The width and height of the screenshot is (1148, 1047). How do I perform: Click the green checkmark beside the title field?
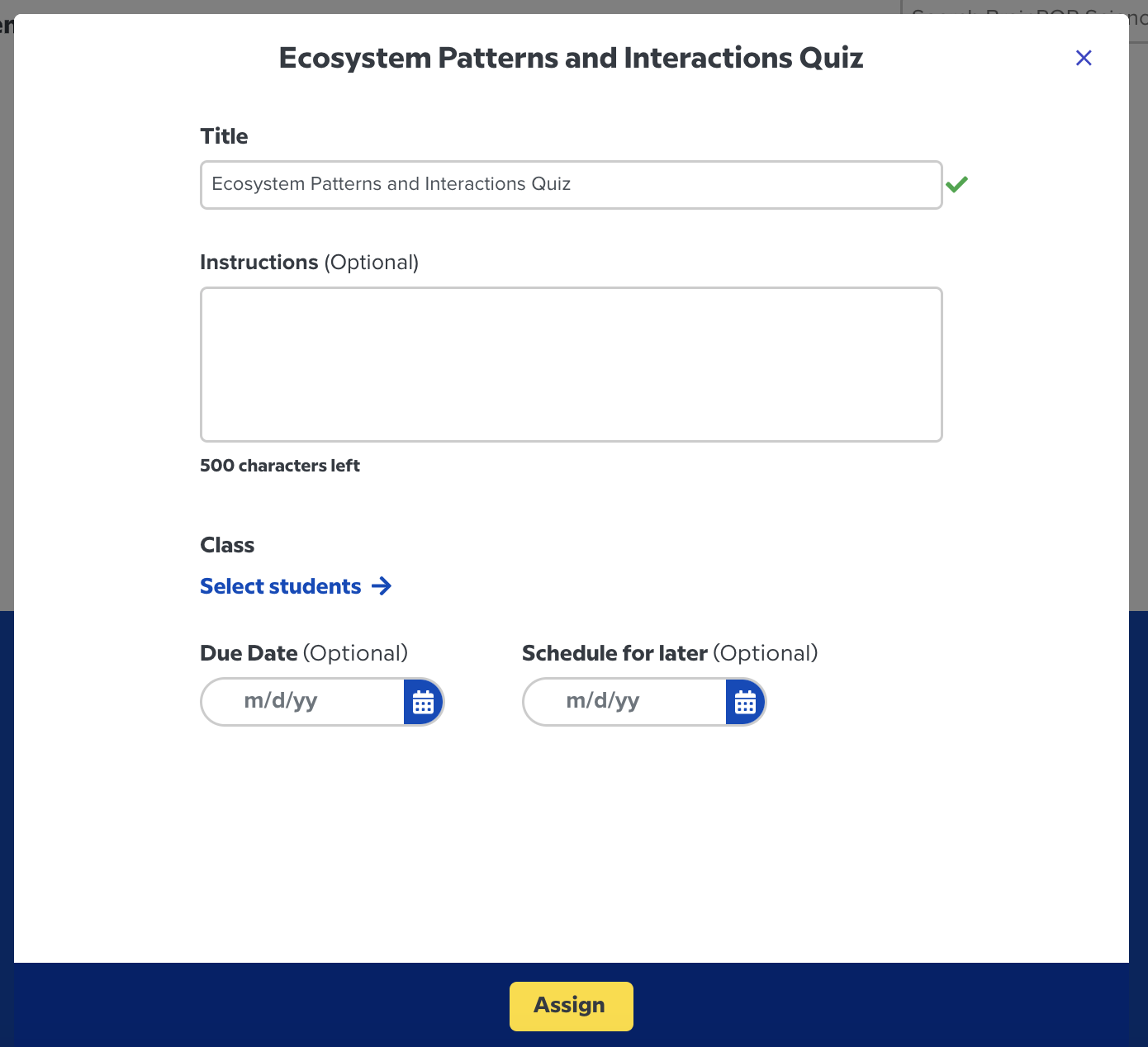[x=956, y=184]
